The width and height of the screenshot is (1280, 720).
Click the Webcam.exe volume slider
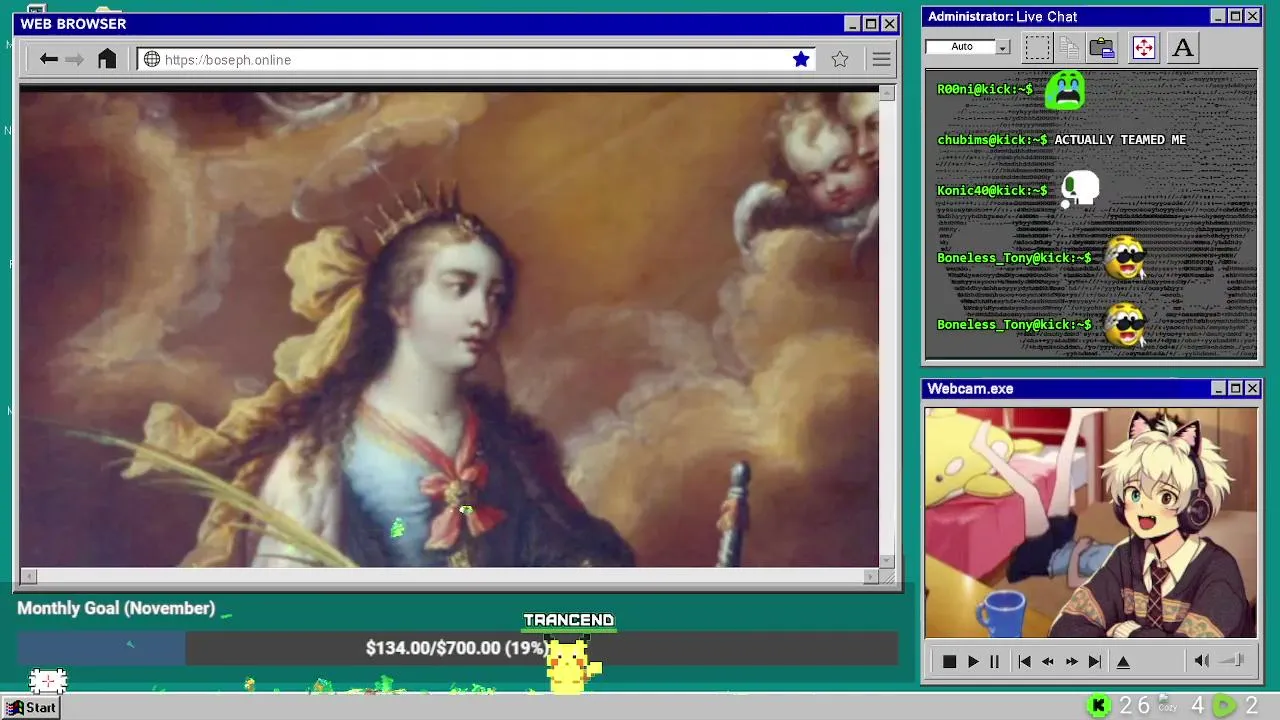[1233, 660]
